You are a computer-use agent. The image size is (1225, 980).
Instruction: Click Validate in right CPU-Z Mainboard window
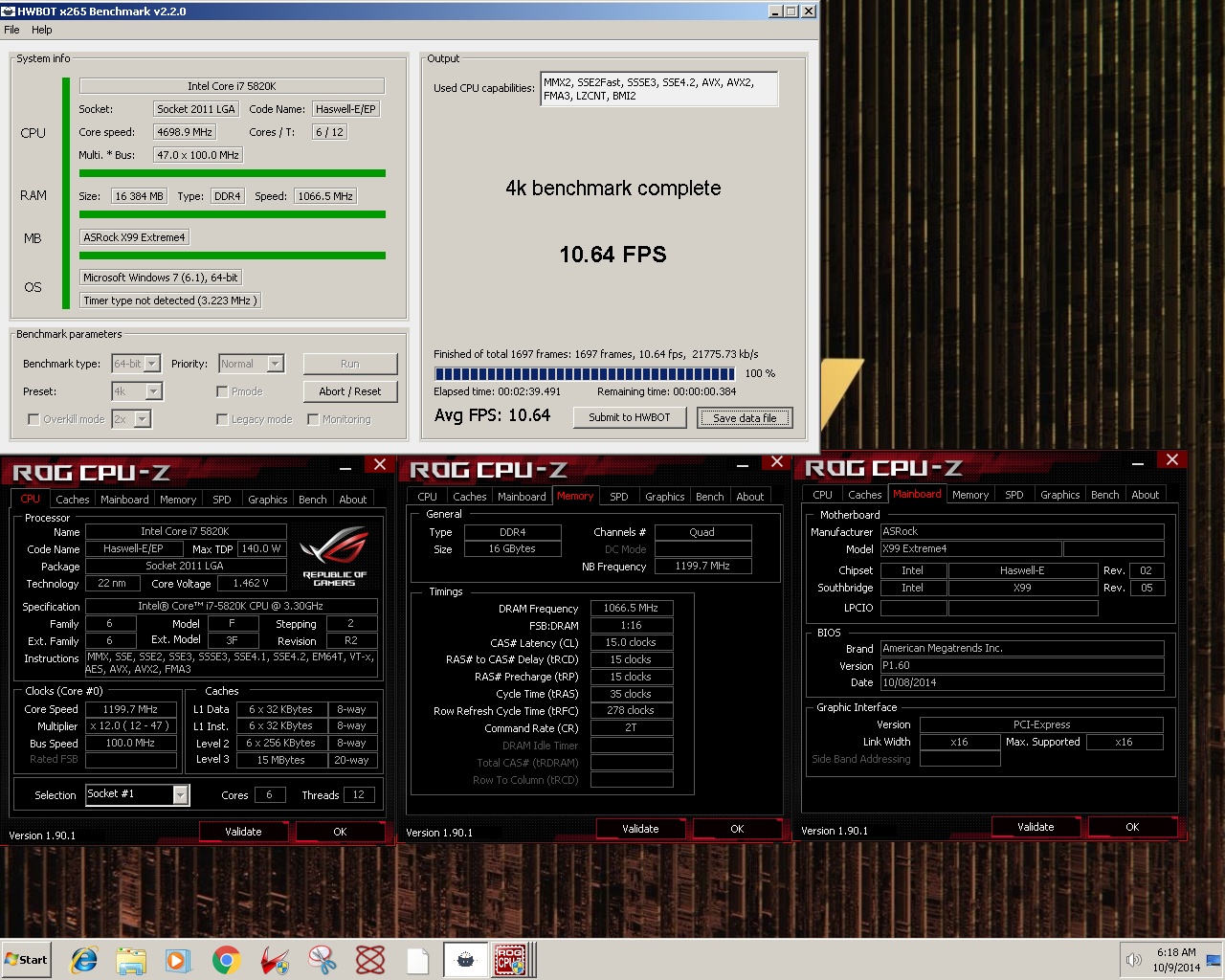coord(1036,827)
